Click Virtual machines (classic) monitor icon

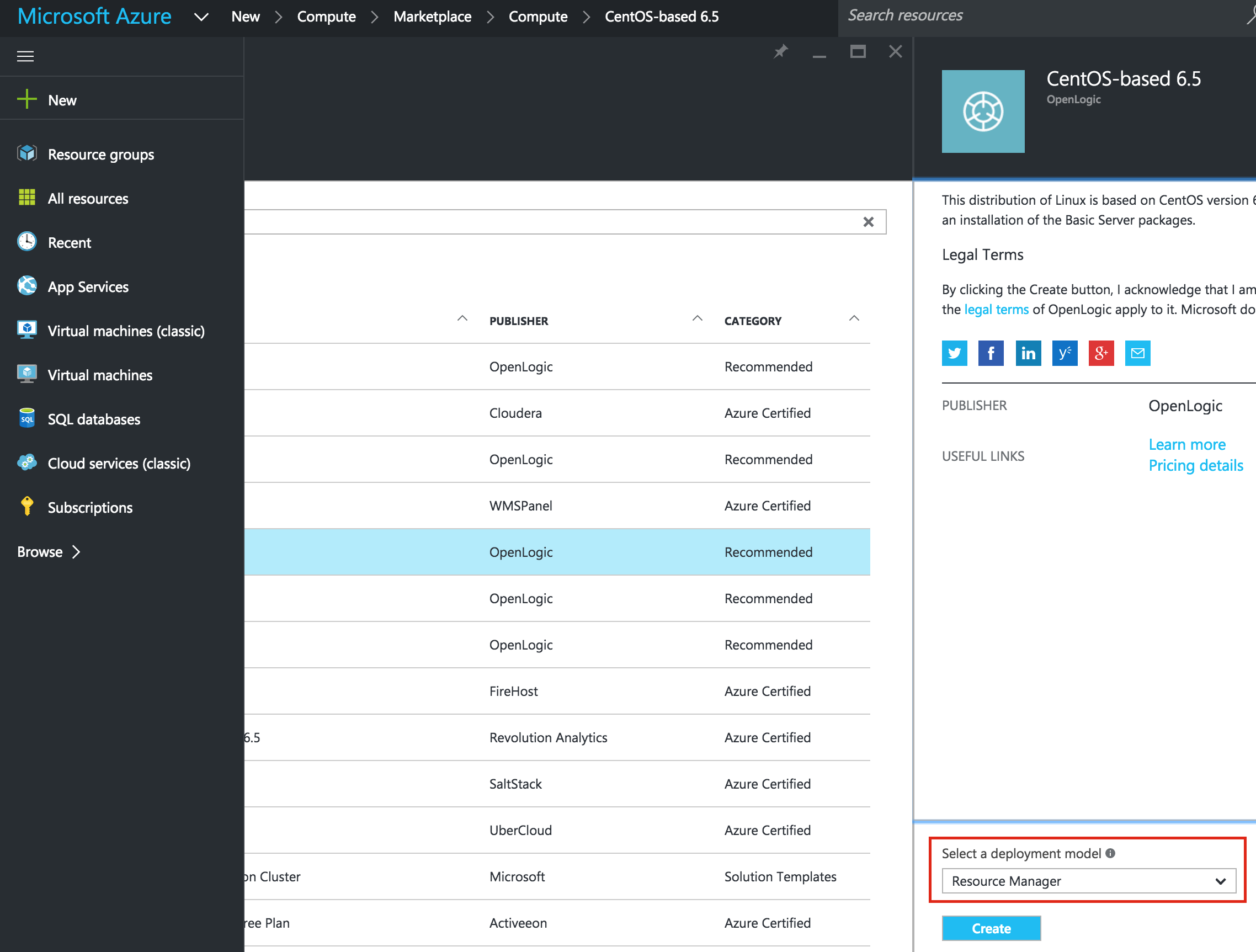[x=26, y=330]
